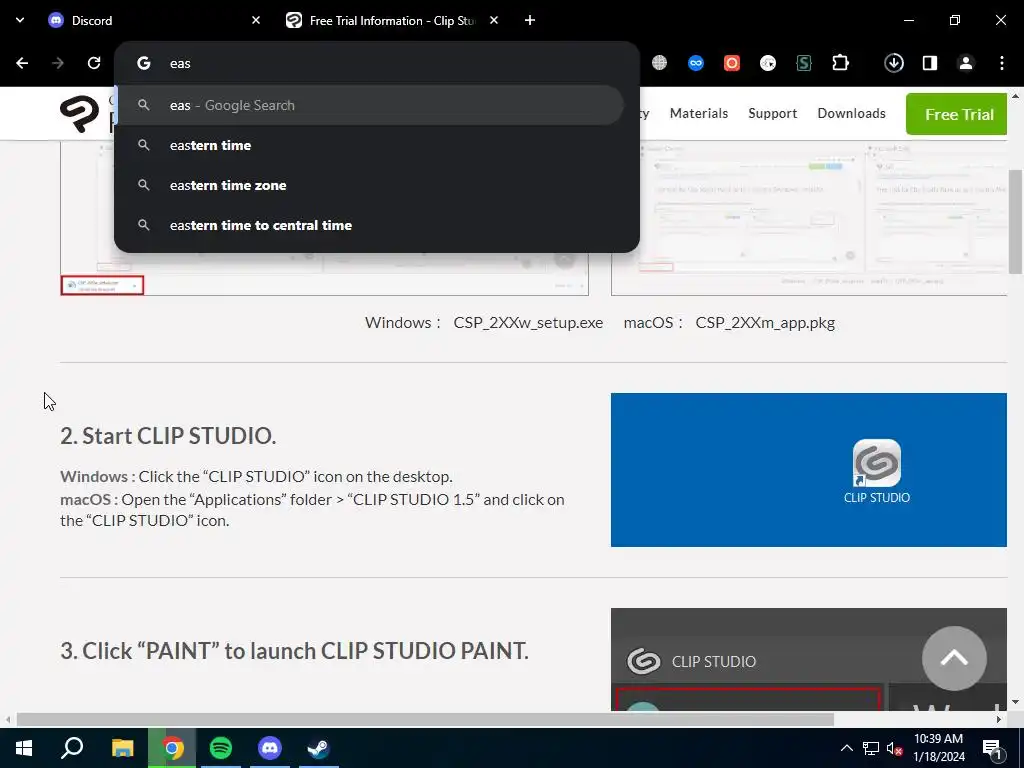Image resolution: width=1024 pixels, height=768 pixels.
Task: Open File Explorer from the taskbar
Action: [122, 748]
